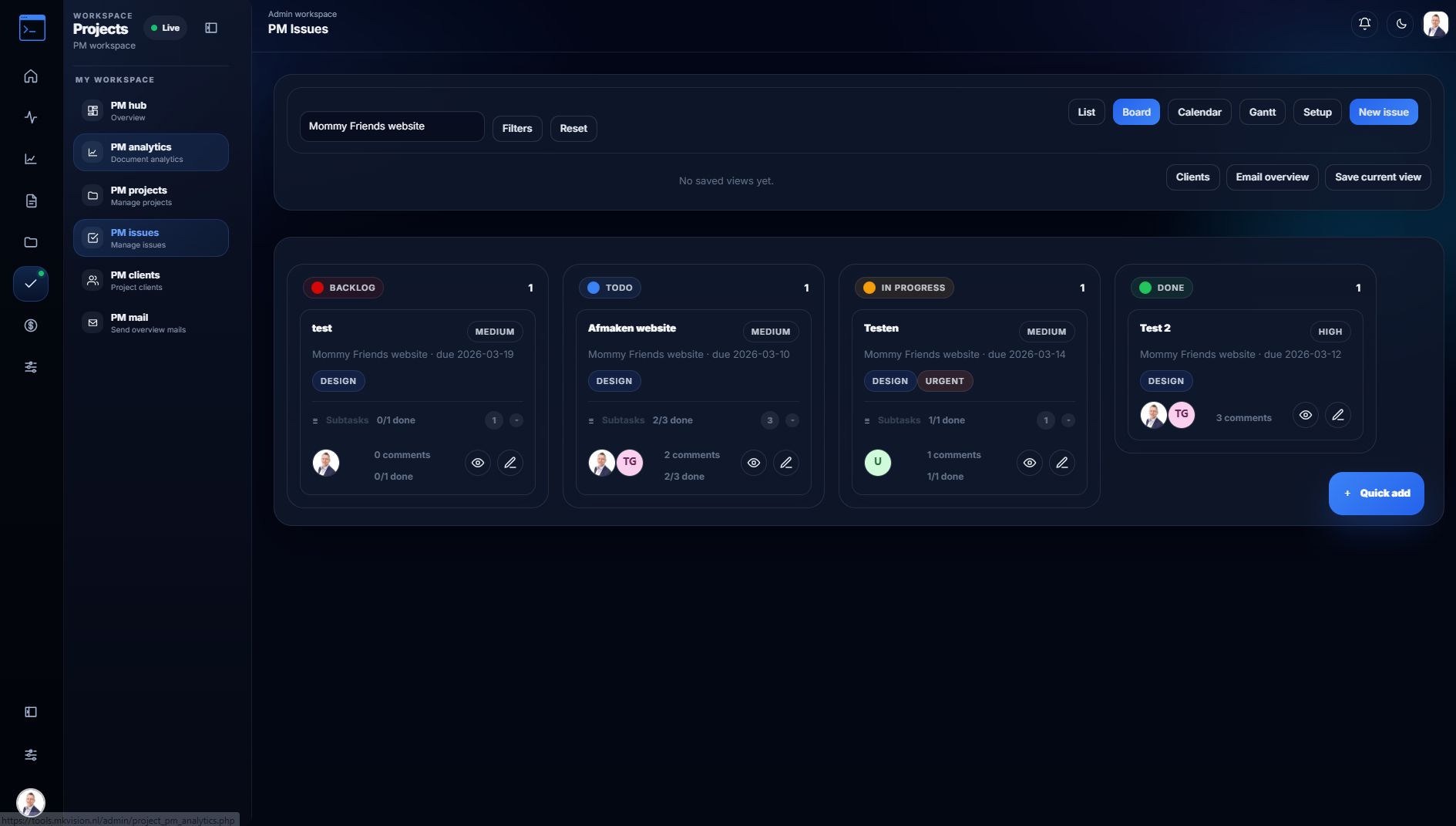Edit the Test 2 issue via pencil
This screenshot has height=826, width=1456.
click(x=1337, y=415)
